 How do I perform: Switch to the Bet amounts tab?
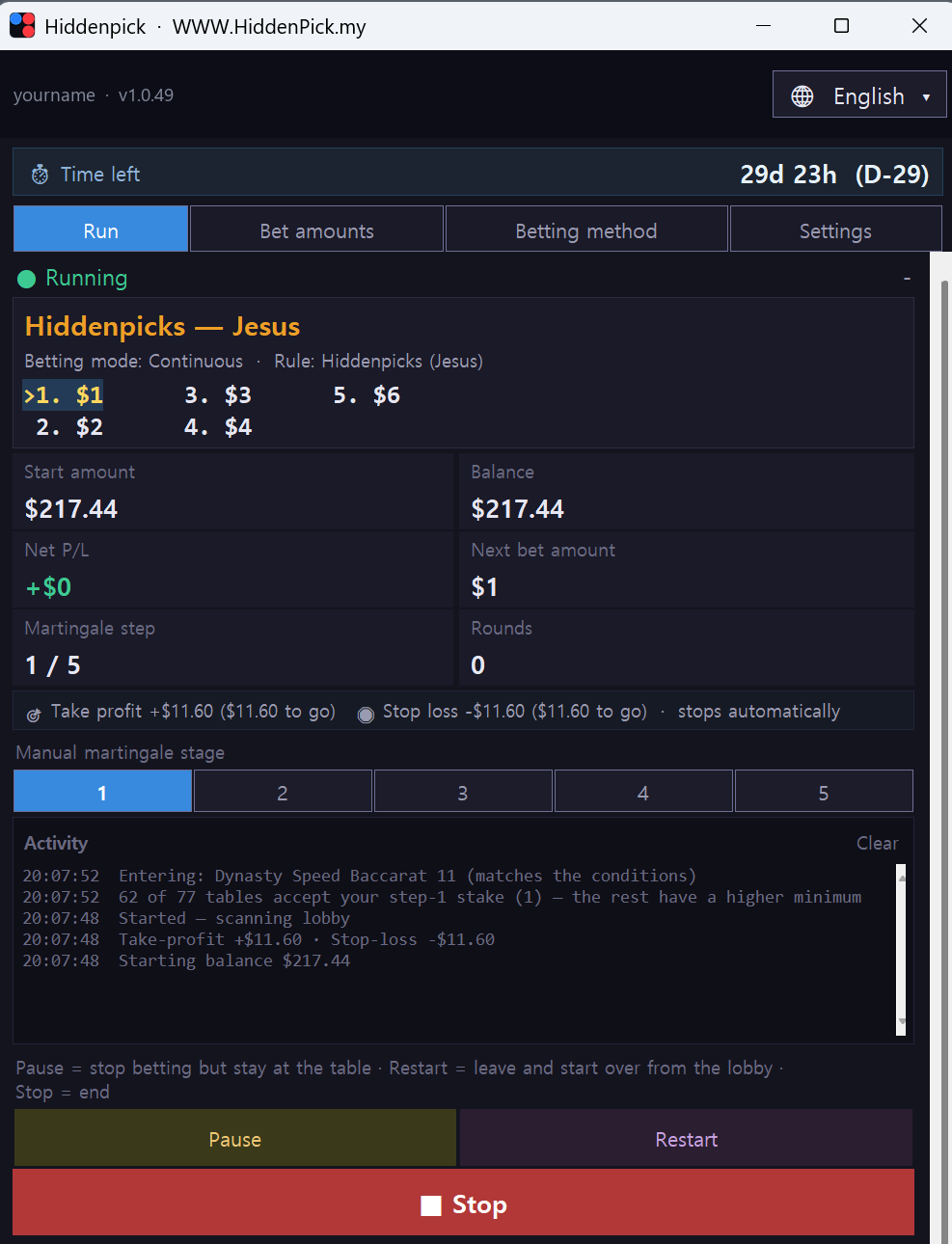point(316,230)
